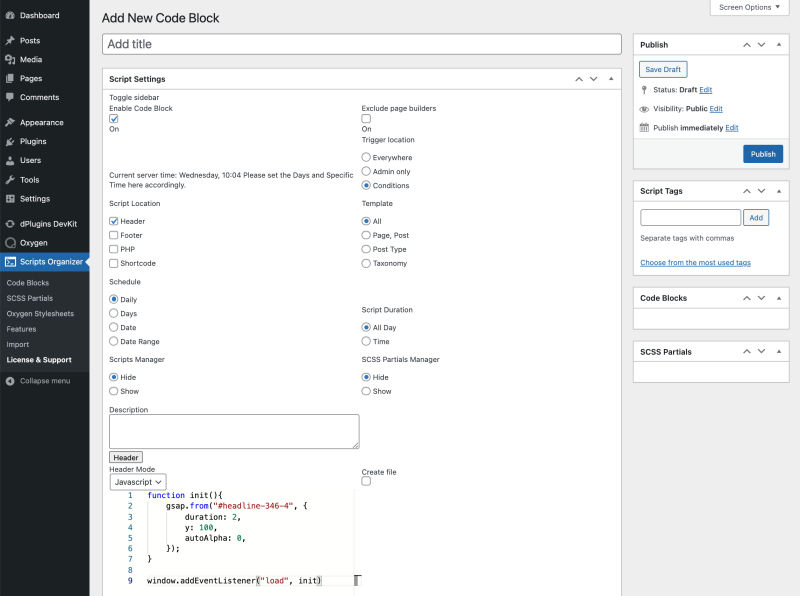This screenshot has height=596, width=800.
Task: Click the Header tab button above editor
Action: pyautogui.click(x=126, y=457)
